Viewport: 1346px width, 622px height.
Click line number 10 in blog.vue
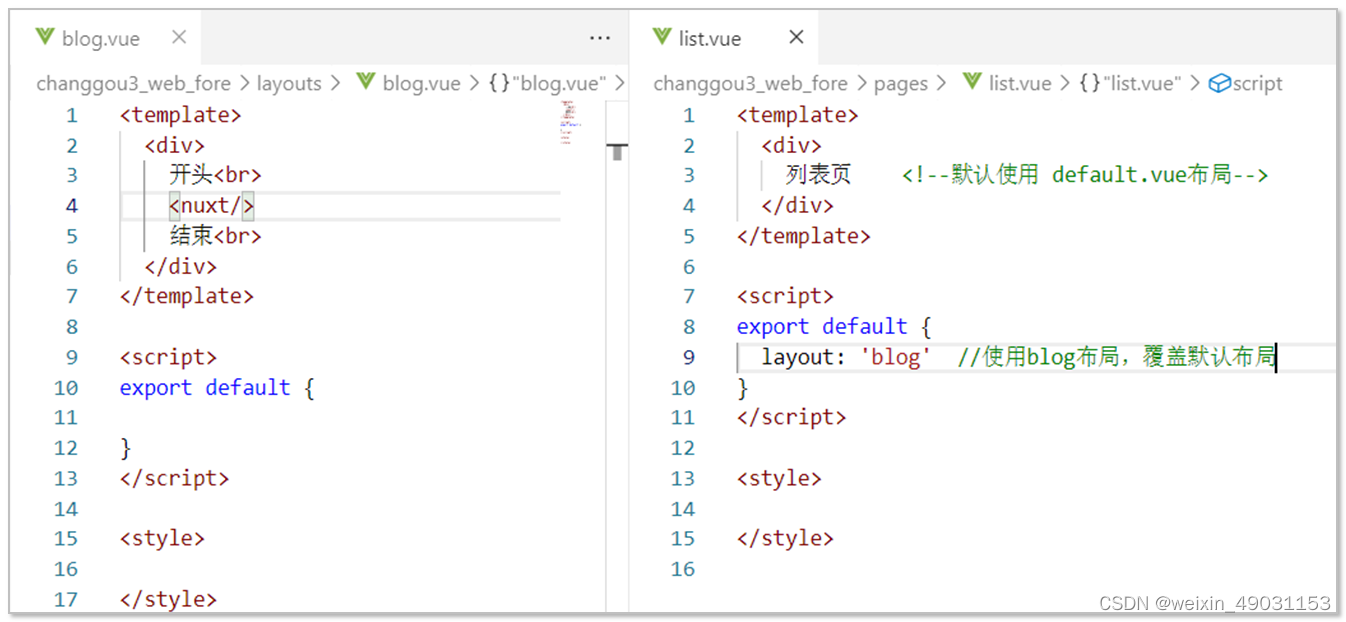pyautogui.click(x=66, y=387)
